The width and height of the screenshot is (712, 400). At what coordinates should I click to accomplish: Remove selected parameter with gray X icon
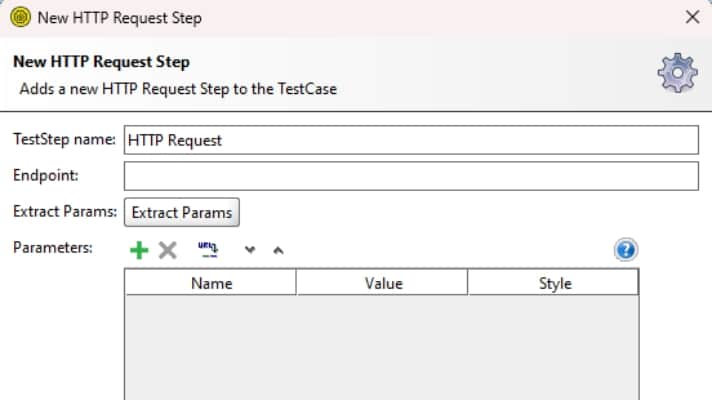click(x=168, y=250)
